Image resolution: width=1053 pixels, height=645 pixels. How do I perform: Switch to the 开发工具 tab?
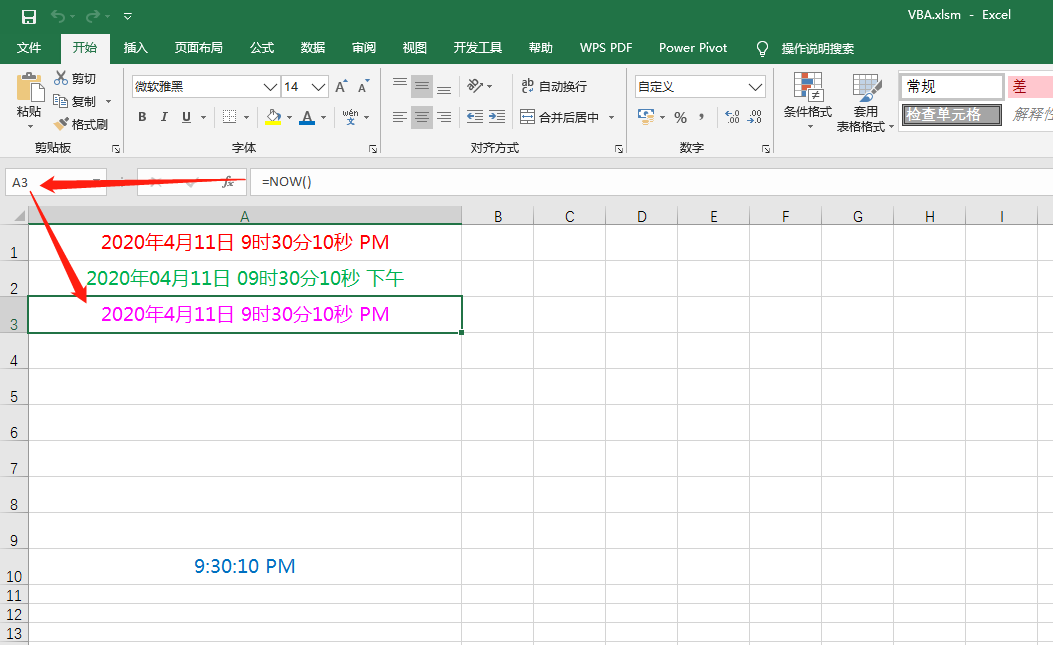pyautogui.click(x=477, y=48)
